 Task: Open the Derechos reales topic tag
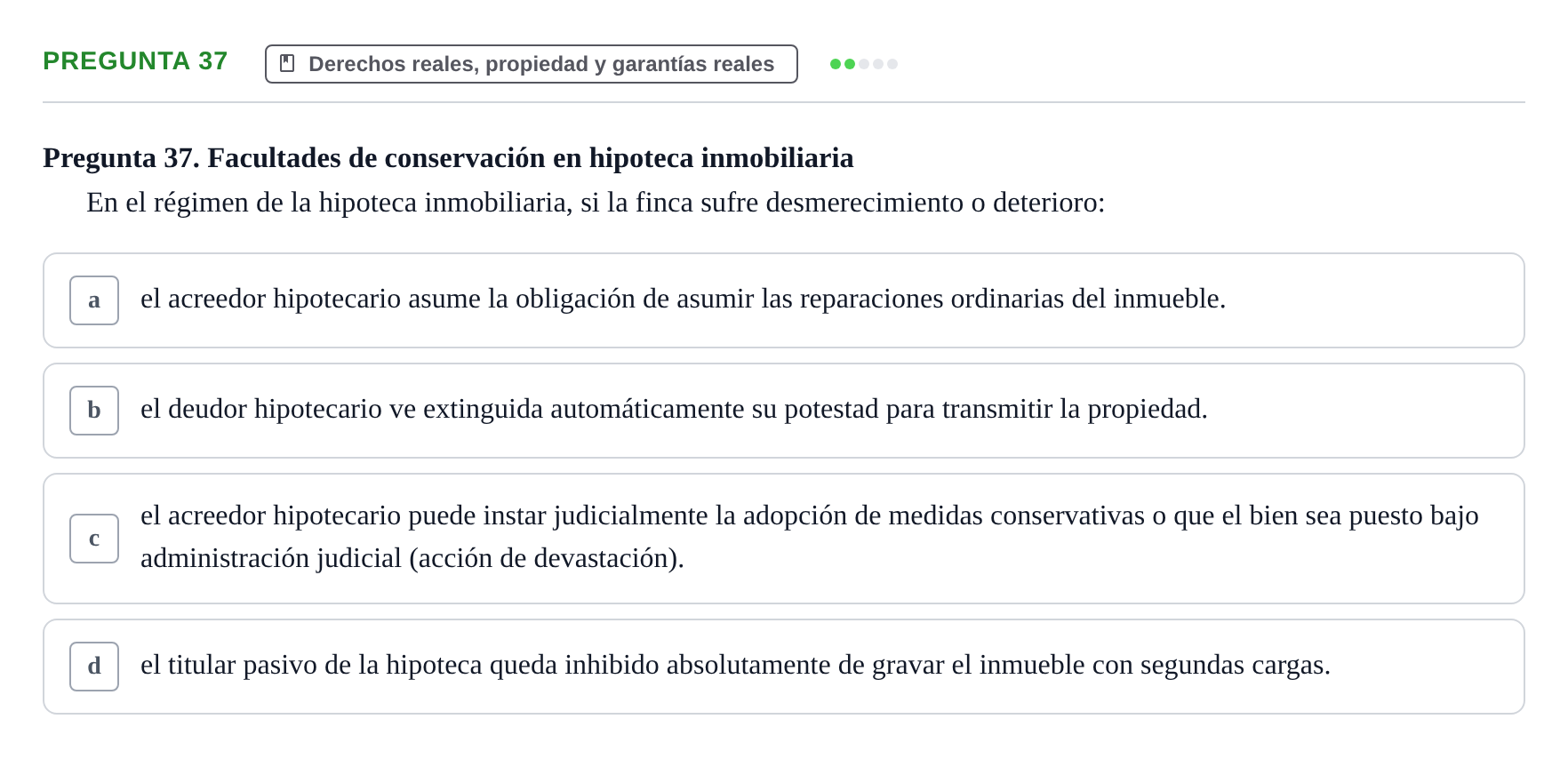531,64
